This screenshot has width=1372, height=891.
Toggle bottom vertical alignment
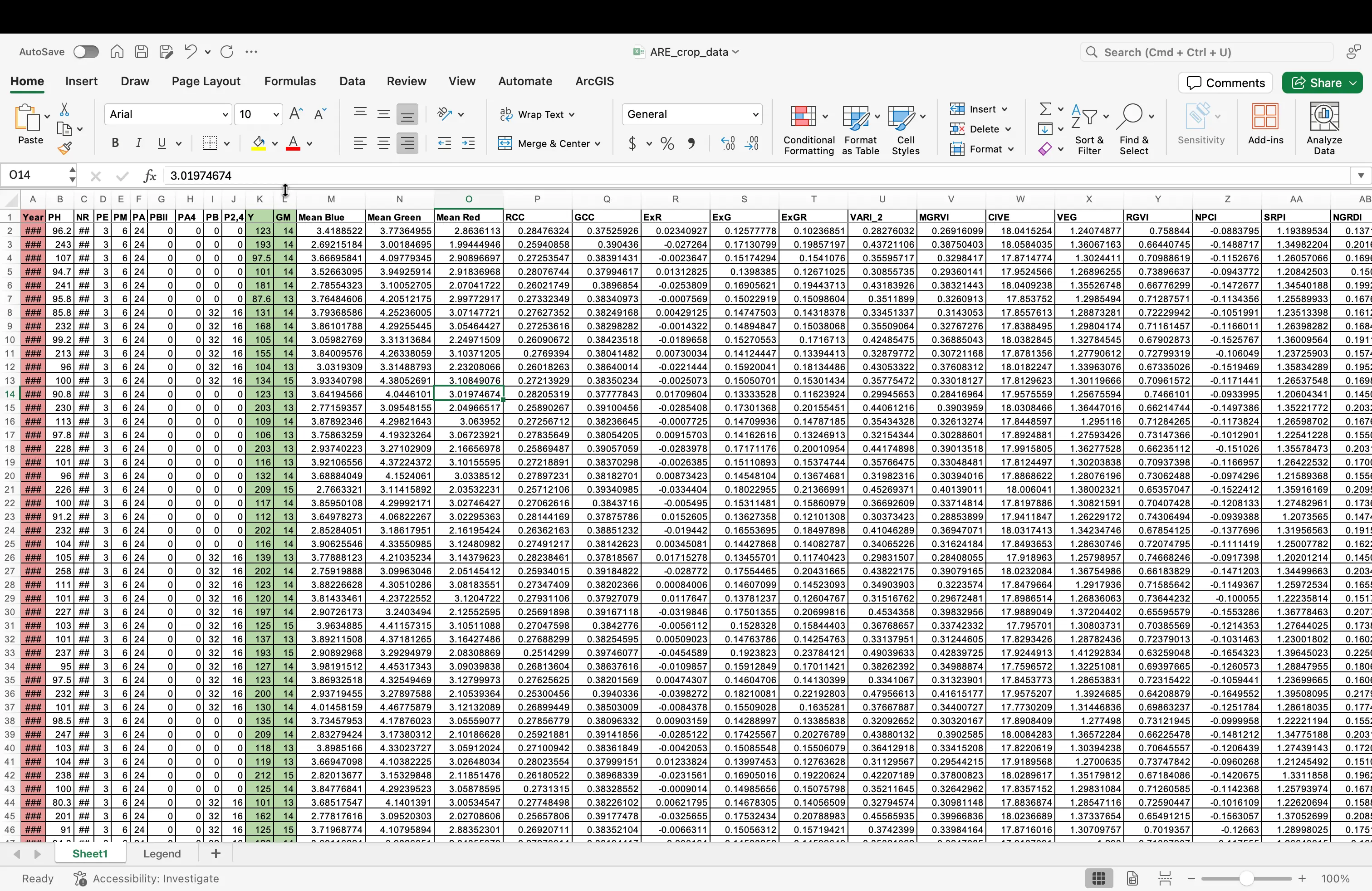pyautogui.click(x=407, y=115)
